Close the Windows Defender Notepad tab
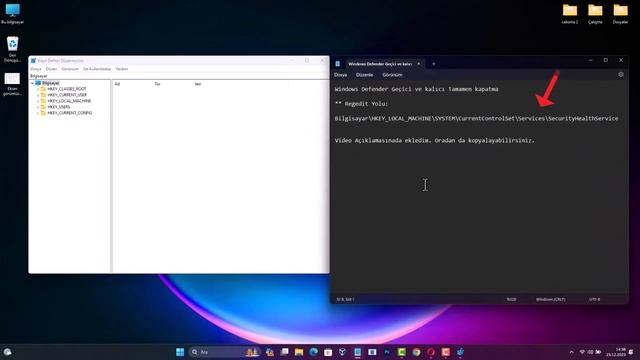640x360 pixels. [418, 64]
